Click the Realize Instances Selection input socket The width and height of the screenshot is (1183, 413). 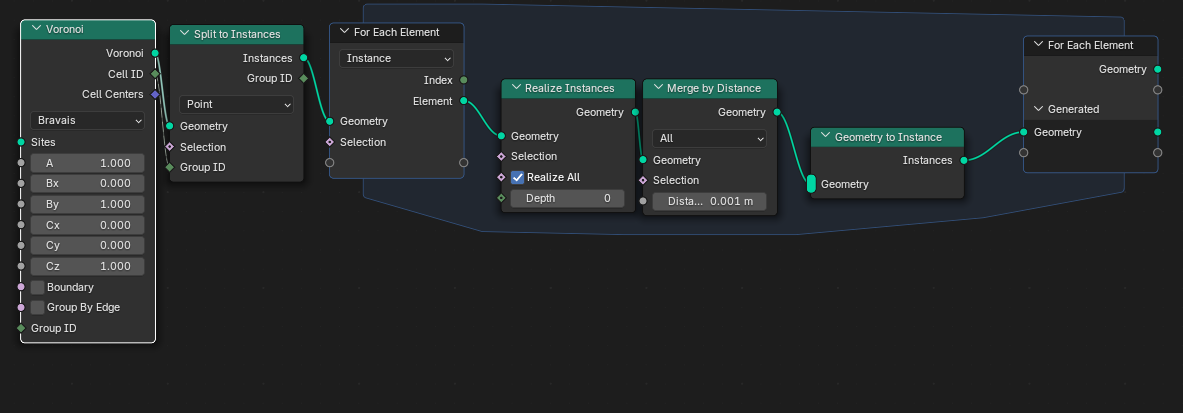pos(501,156)
